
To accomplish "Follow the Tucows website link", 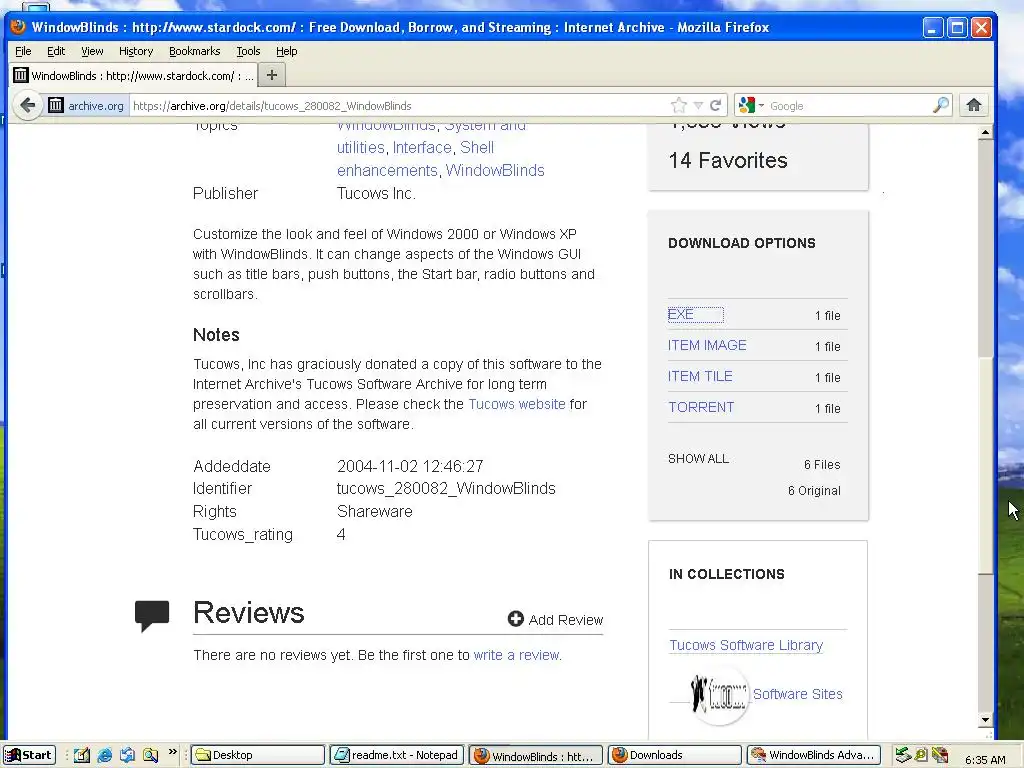I will [x=517, y=404].
